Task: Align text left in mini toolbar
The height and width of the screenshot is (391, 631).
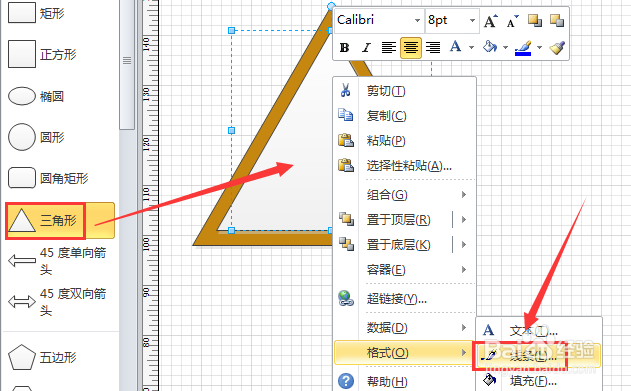Action: (x=388, y=47)
